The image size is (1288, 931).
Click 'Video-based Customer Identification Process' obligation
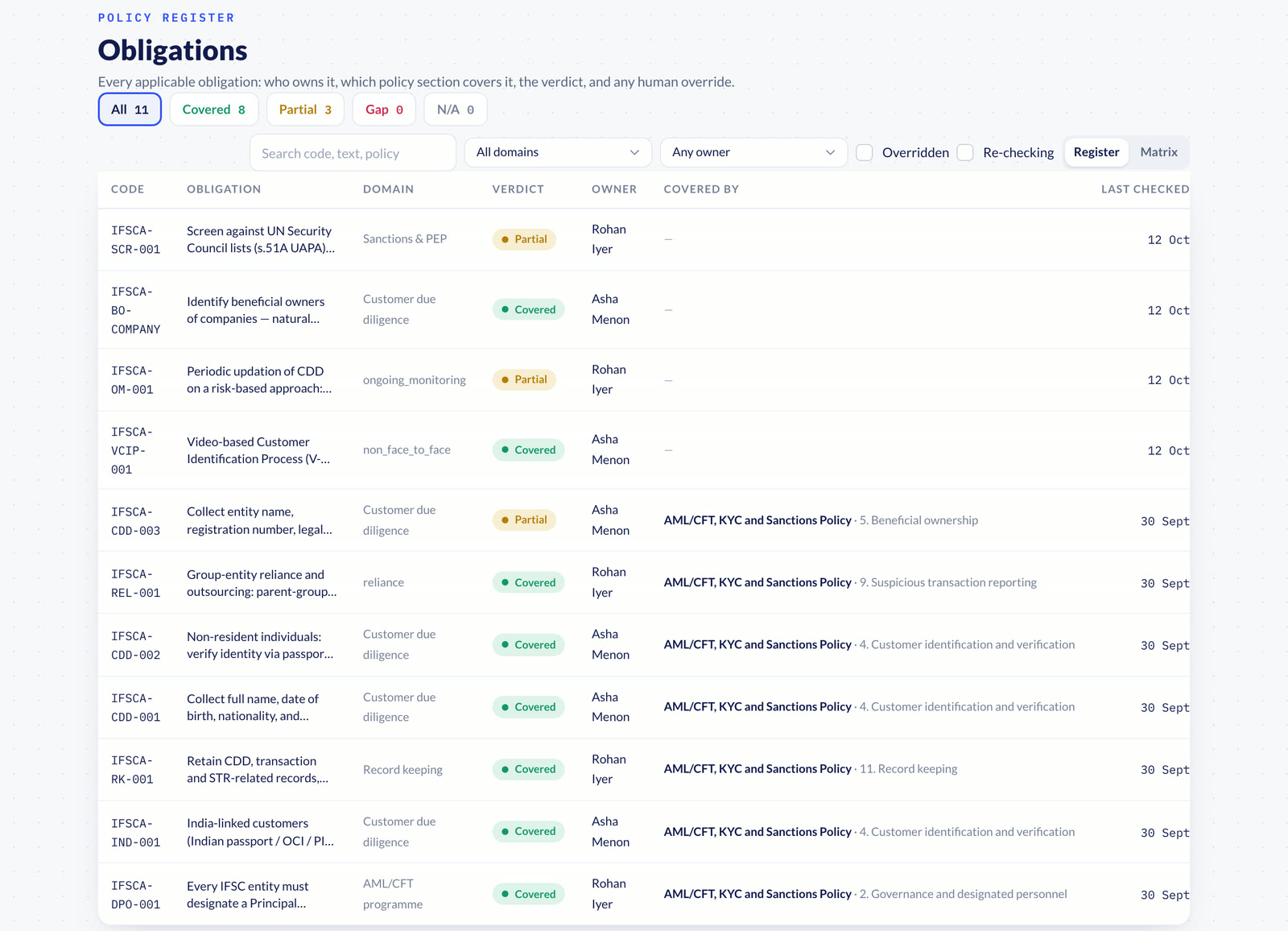(x=258, y=450)
